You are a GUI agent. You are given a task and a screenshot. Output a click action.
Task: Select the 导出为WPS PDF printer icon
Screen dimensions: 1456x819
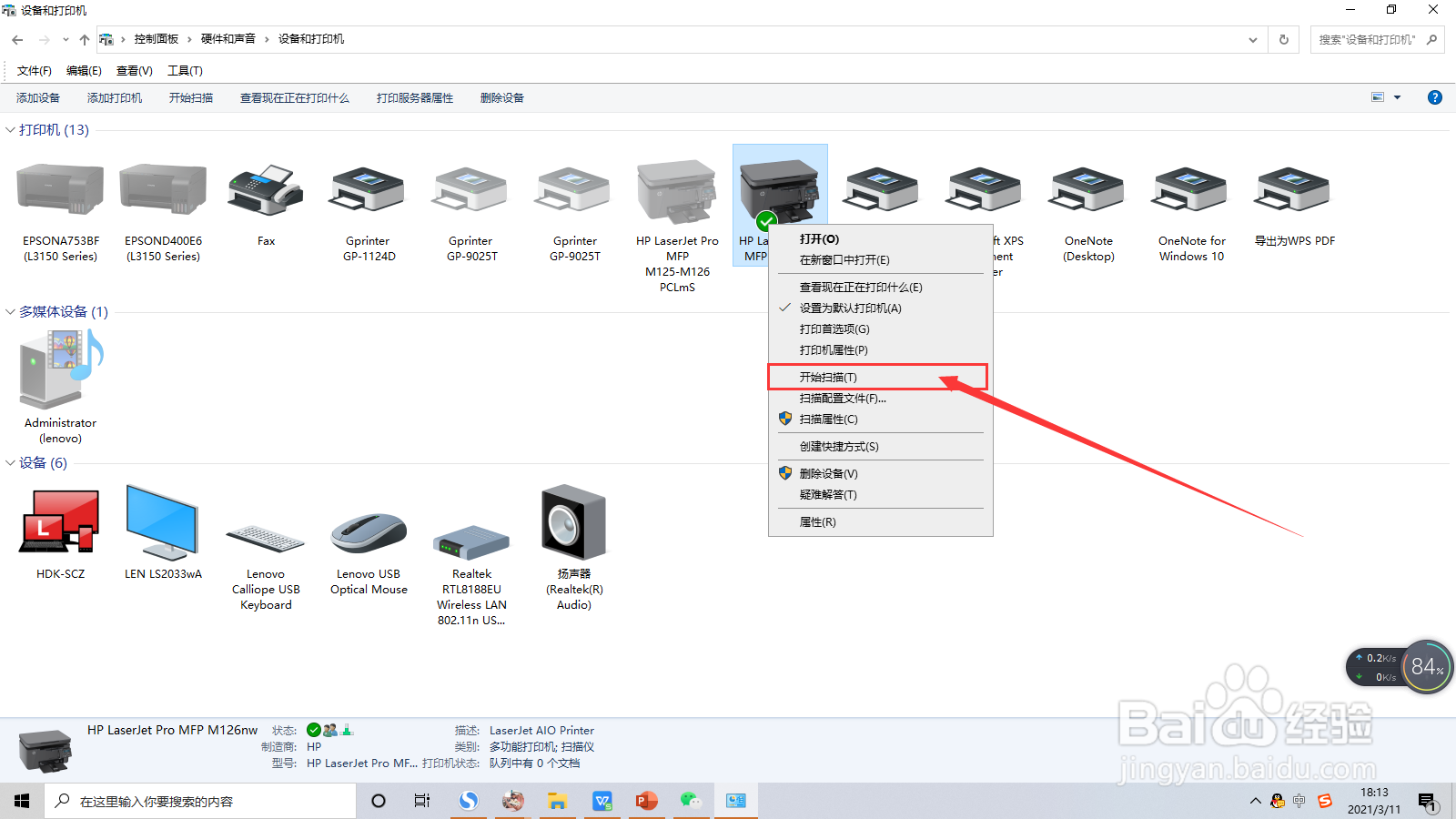coord(1292,190)
